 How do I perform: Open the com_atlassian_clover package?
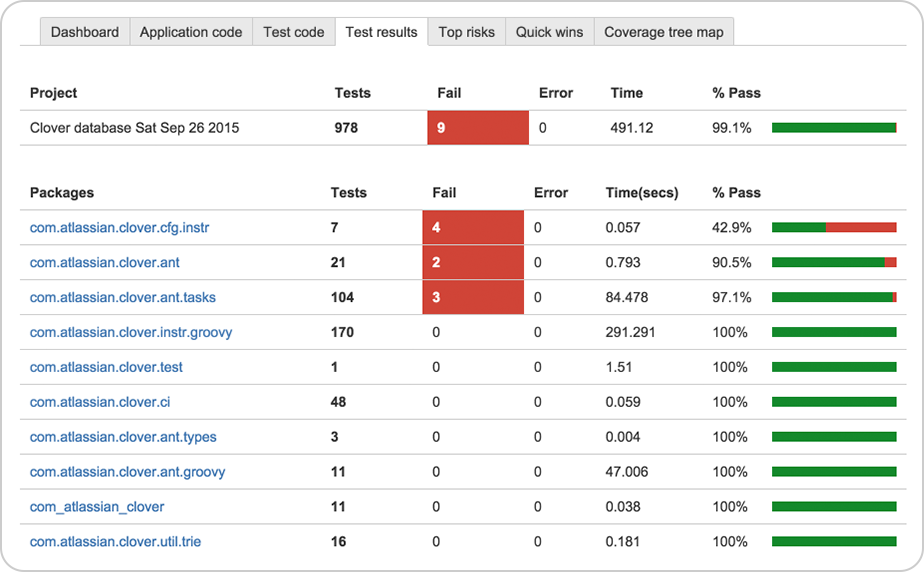97,507
